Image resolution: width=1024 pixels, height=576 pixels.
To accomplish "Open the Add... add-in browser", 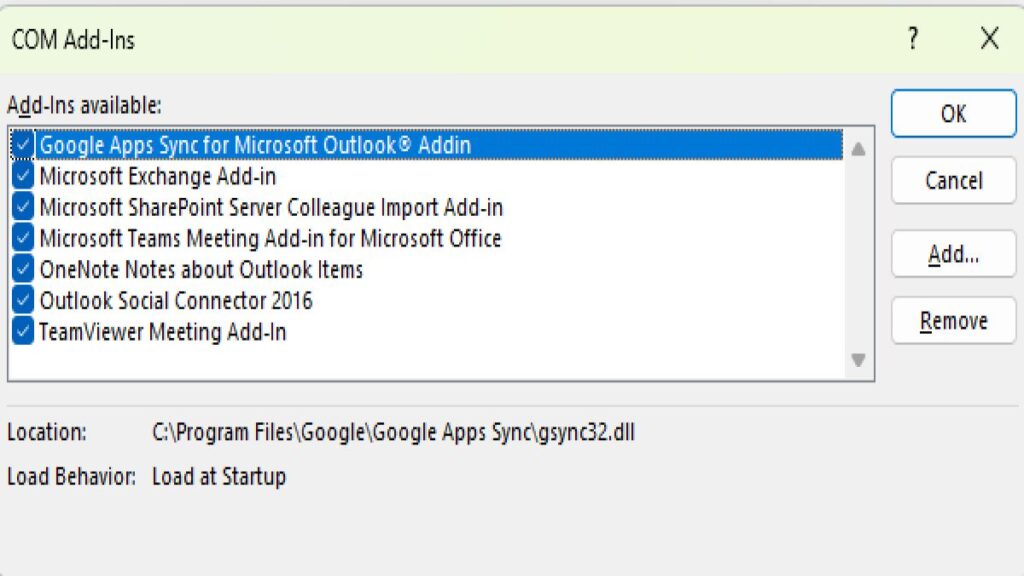I will 953,255.
